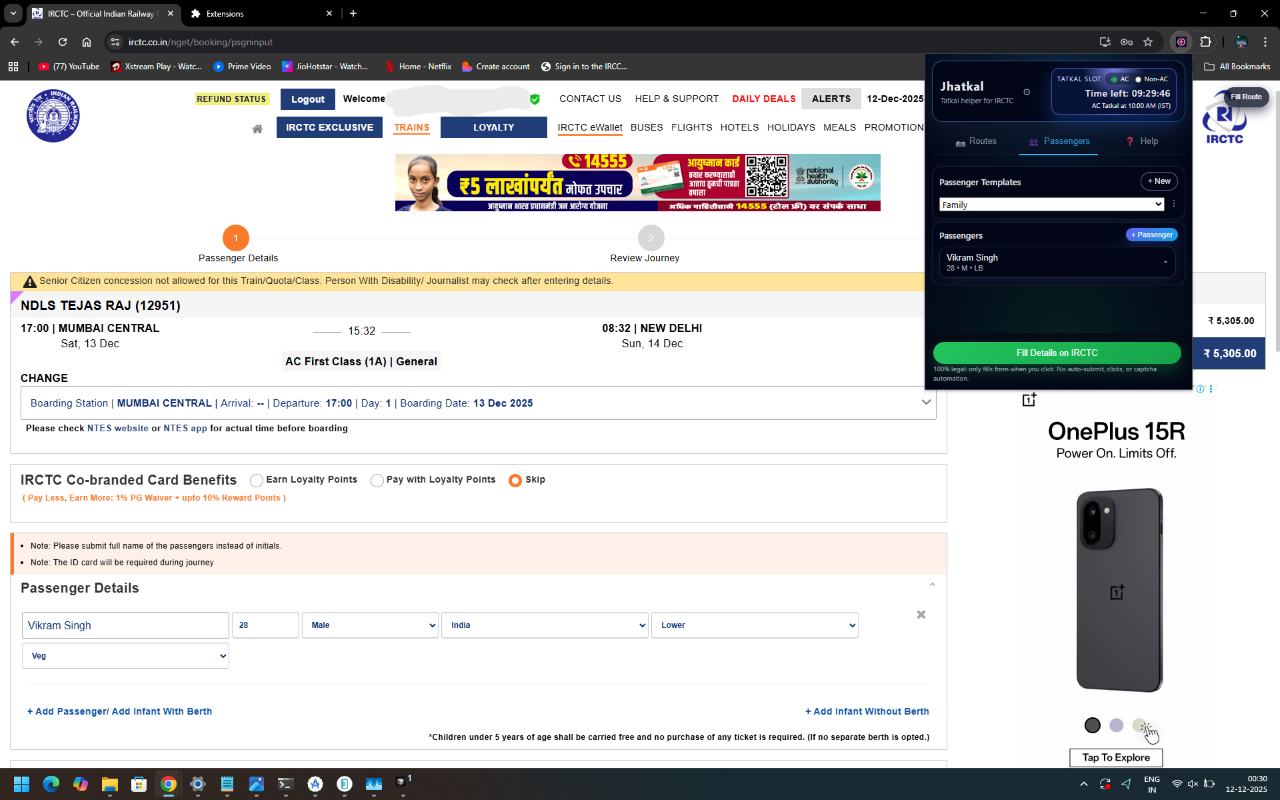This screenshot has width=1280, height=800.
Task: Open Jhatkal settings gear icon
Action: (1026, 92)
